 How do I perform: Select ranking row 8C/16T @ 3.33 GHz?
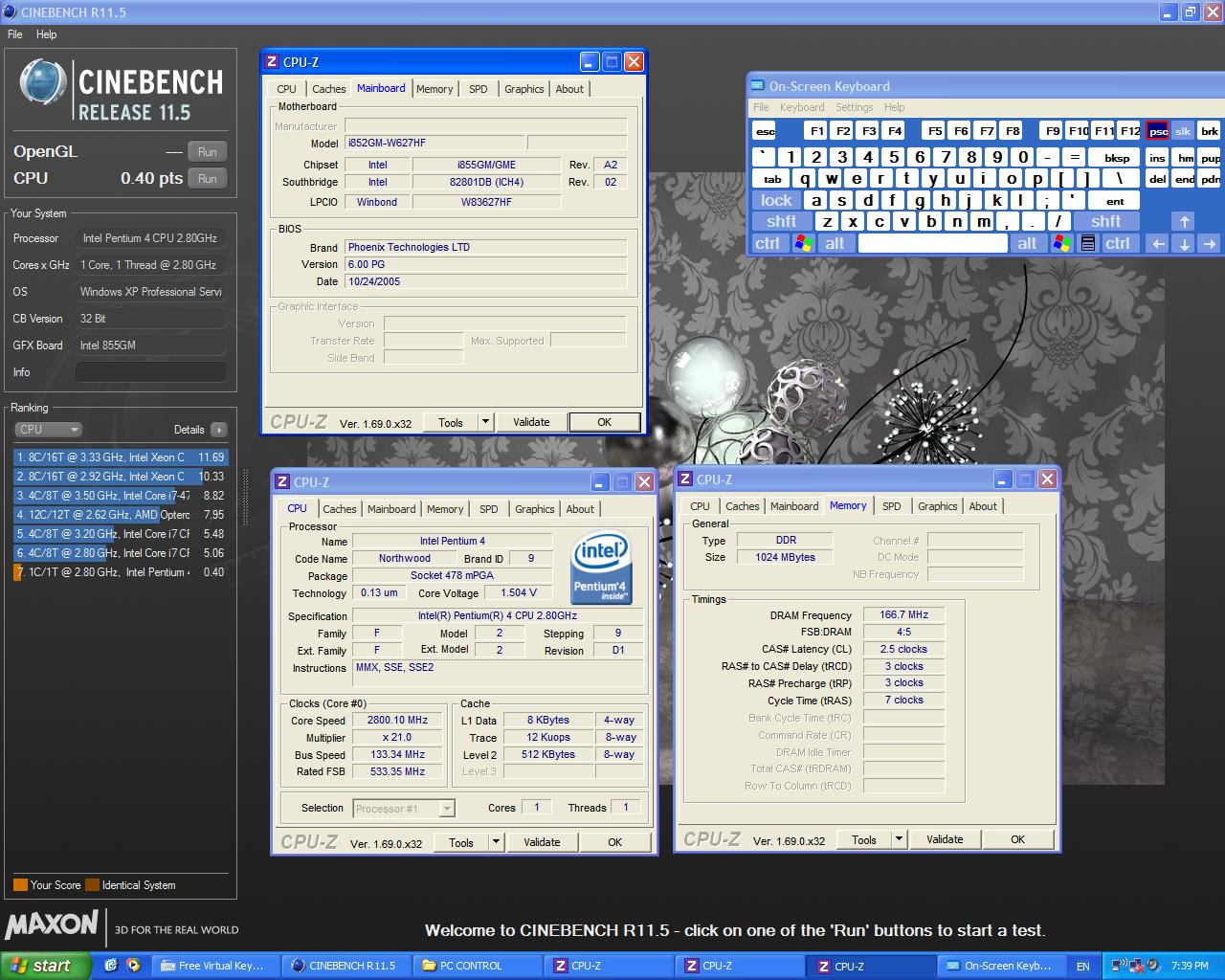click(x=121, y=457)
